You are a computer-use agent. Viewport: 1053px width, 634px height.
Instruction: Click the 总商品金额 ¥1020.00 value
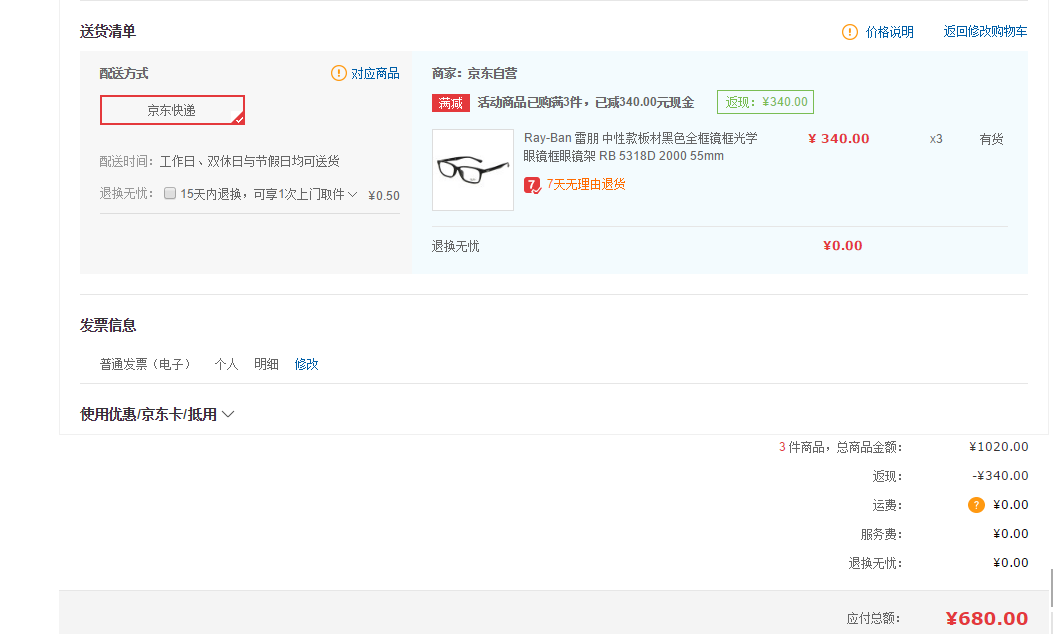[x=999, y=447]
